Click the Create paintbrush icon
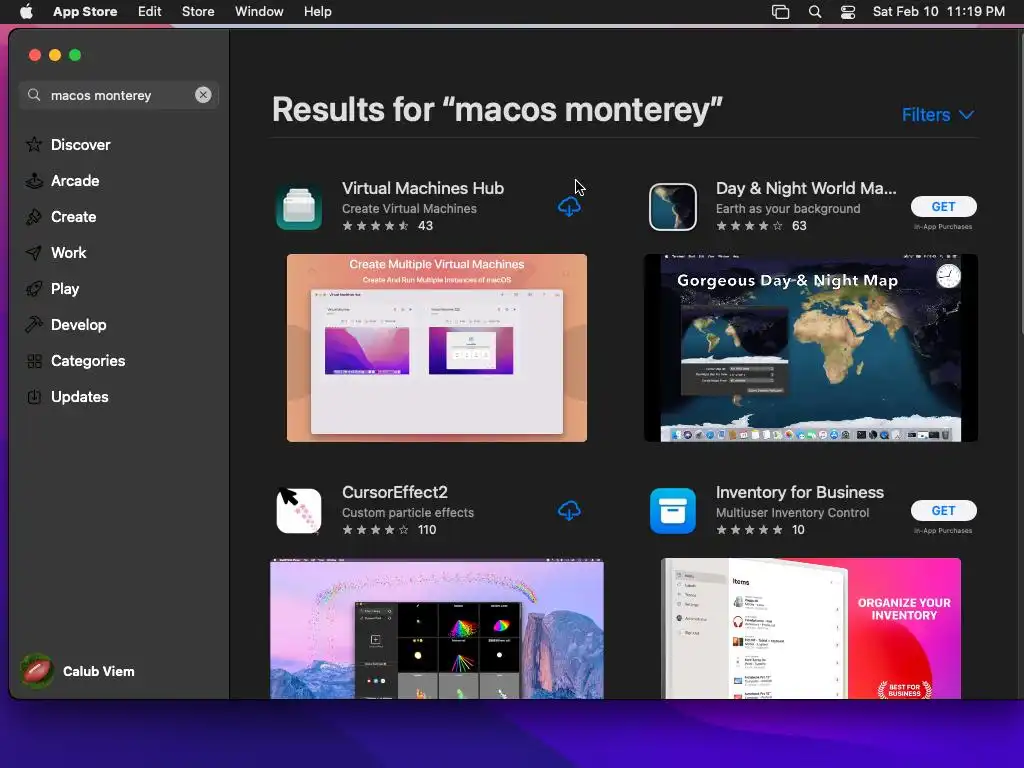 tap(34, 217)
